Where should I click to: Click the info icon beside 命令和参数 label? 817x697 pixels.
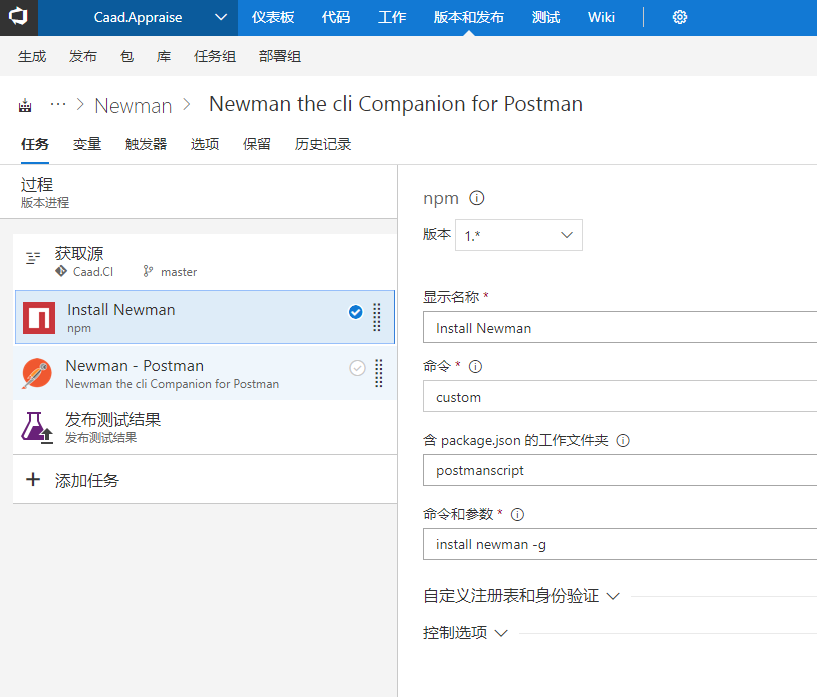[x=517, y=515]
